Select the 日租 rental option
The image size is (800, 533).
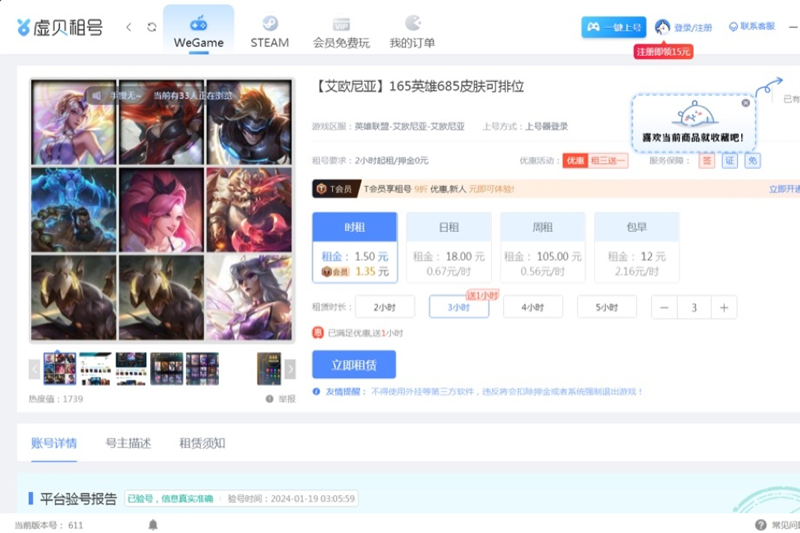point(449,247)
